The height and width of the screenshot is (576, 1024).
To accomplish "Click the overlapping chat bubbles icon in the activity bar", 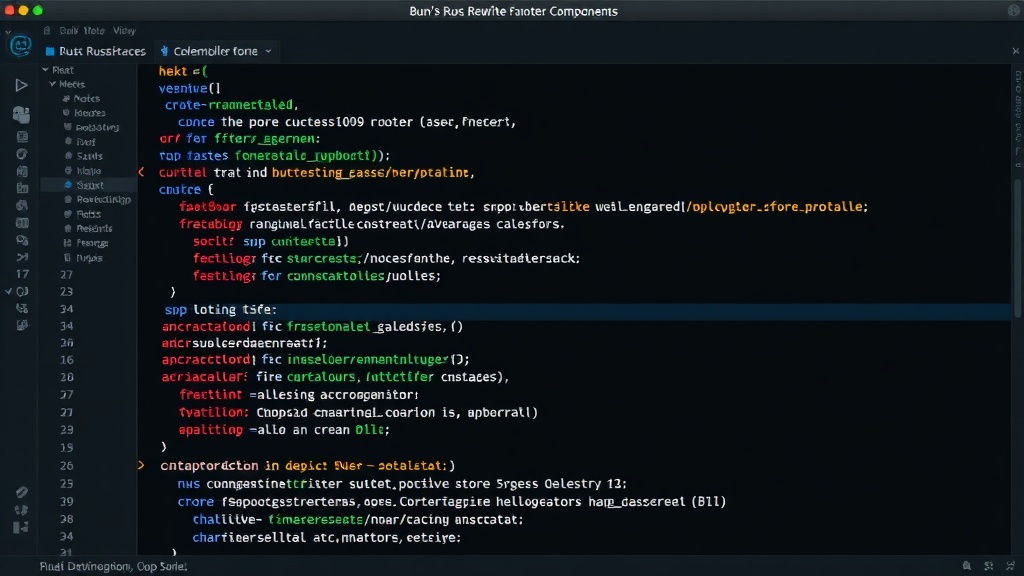I will 22,114.
